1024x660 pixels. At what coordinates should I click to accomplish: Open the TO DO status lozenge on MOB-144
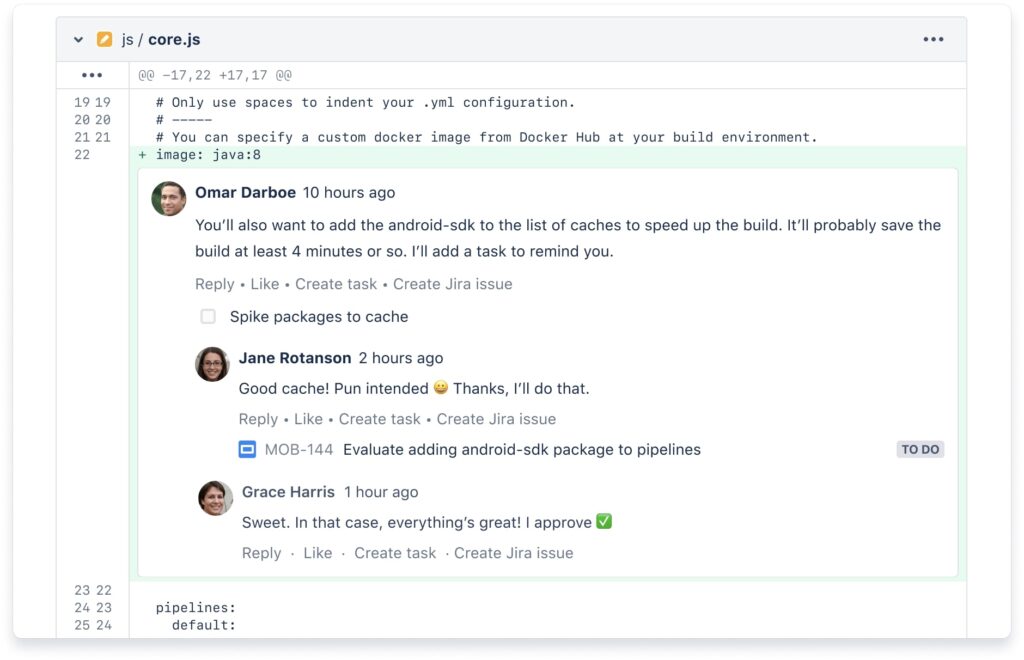click(919, 449)
